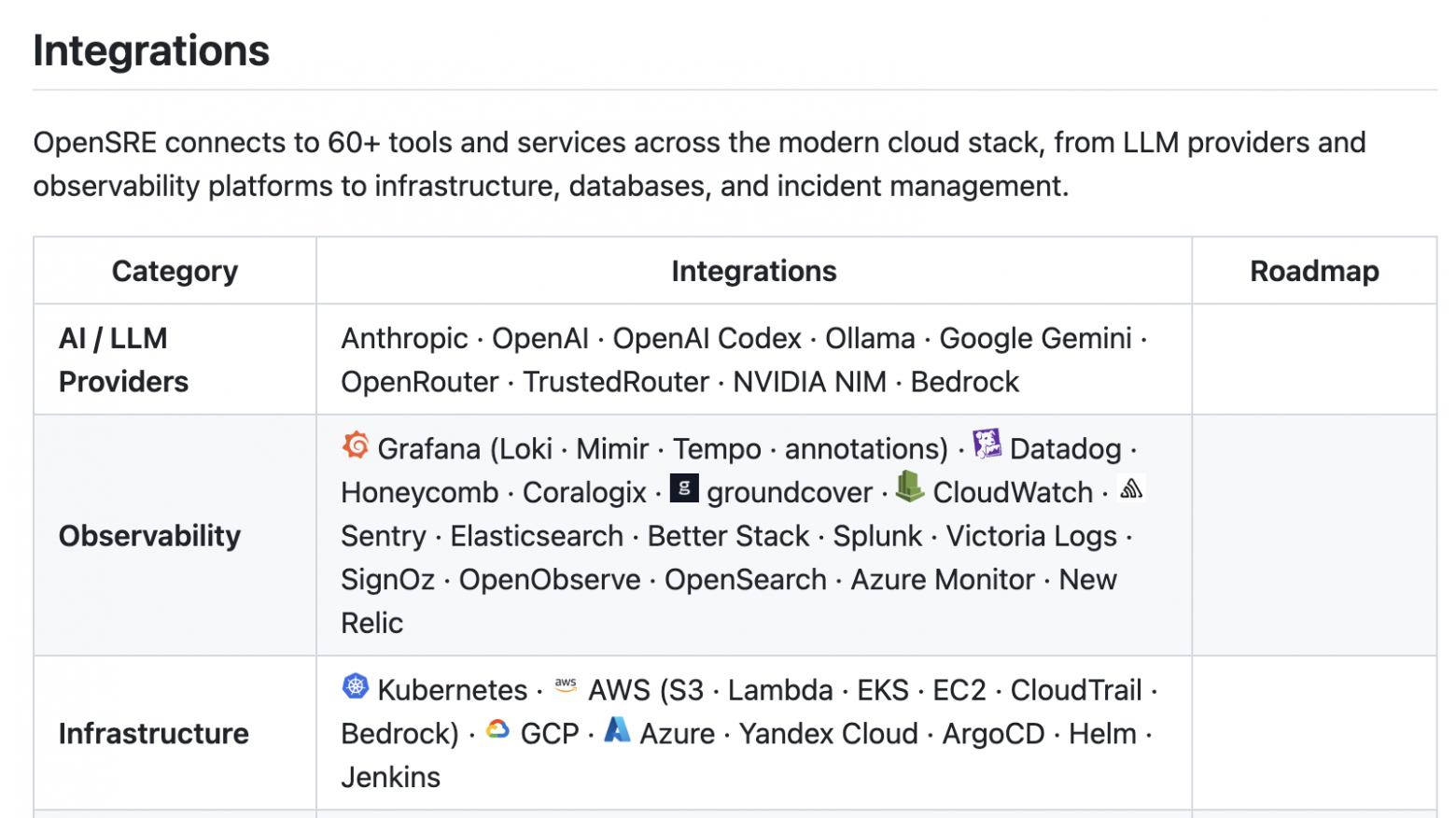Select the Observability row label

tap(149, 536)
